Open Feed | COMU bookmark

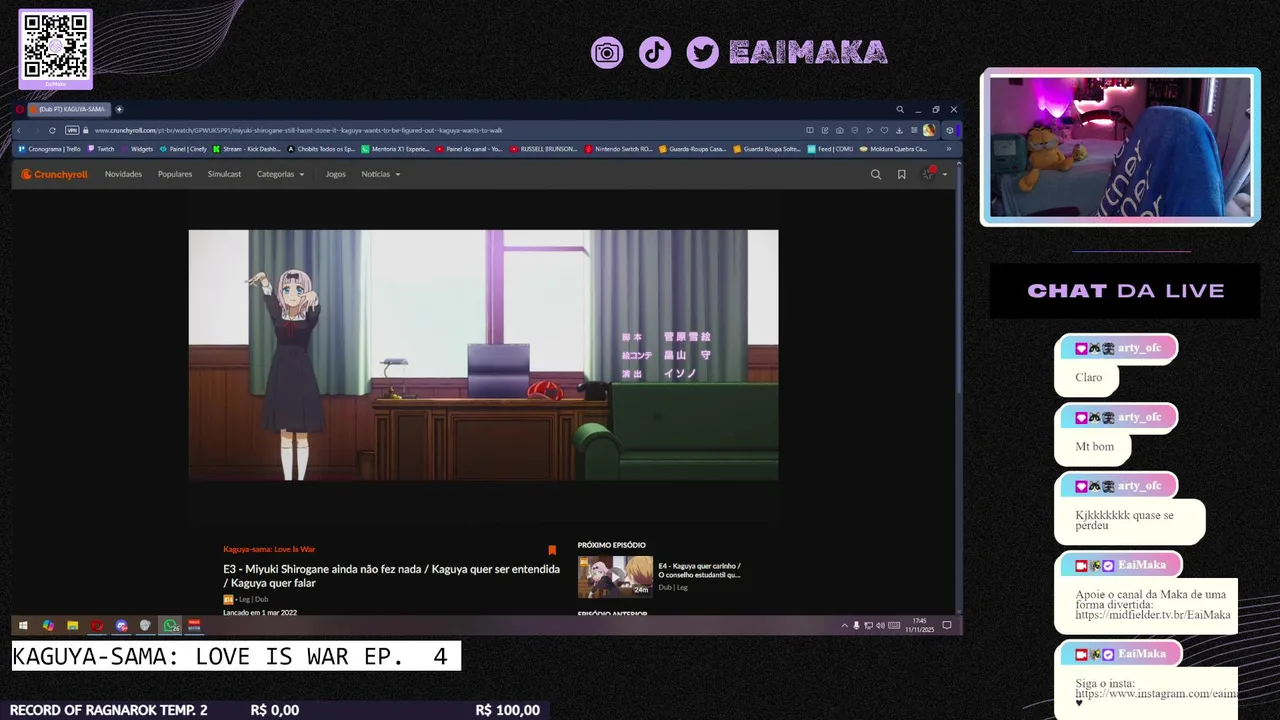point(830,149)
